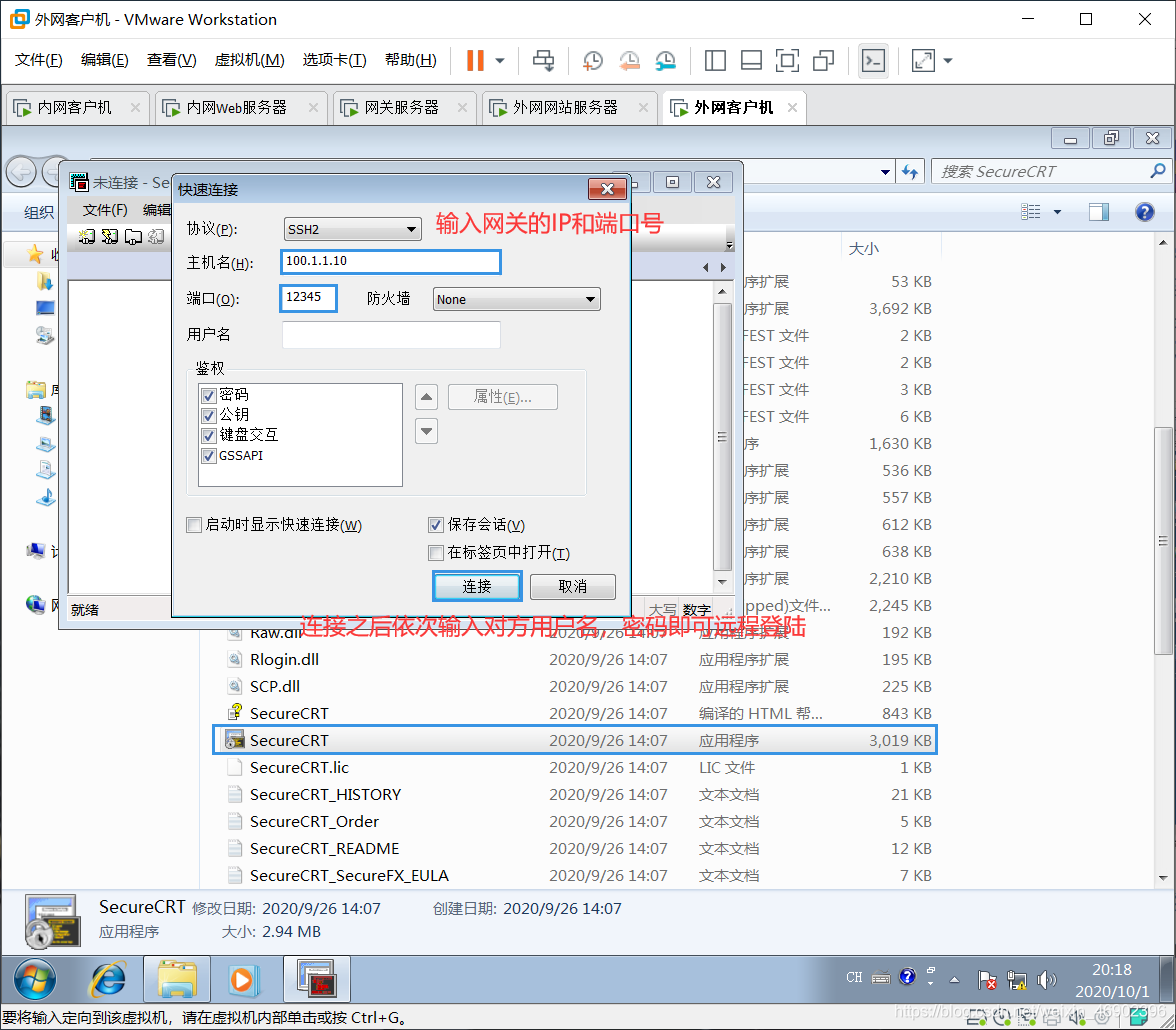Click the stretch guest display icon
Image resolution: width=1176 pixels, height=1030 pixels.
[x=923, y=61]
